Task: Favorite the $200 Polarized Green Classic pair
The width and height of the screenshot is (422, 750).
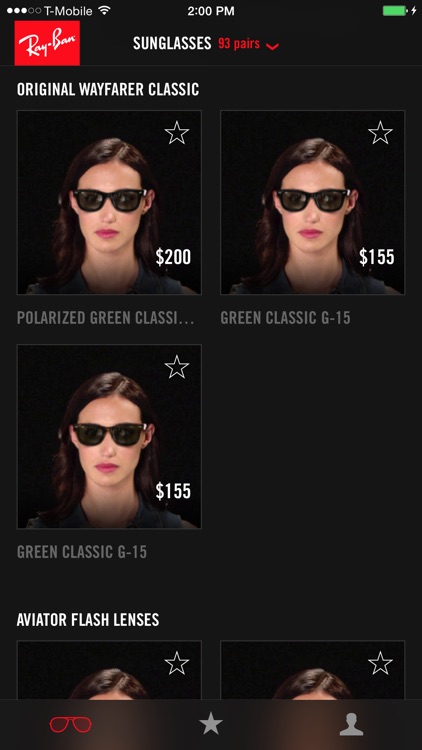Action: tap(177, 132)
